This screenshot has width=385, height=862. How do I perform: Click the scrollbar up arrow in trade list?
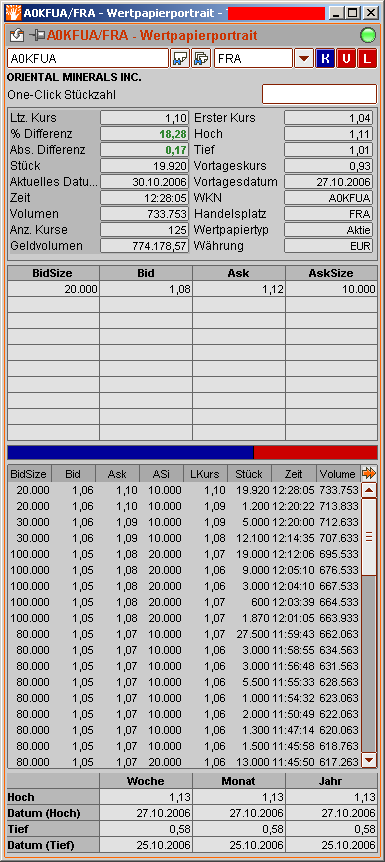coord(369,490)
